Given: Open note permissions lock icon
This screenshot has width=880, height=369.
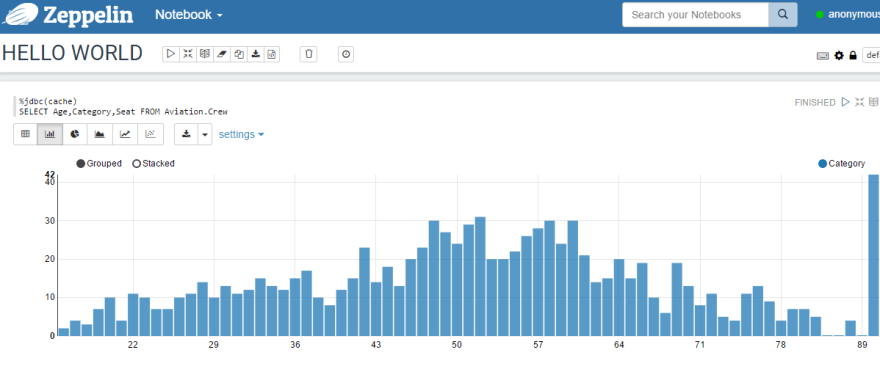Looking at the screenshot, I should [x=853, y=55].
